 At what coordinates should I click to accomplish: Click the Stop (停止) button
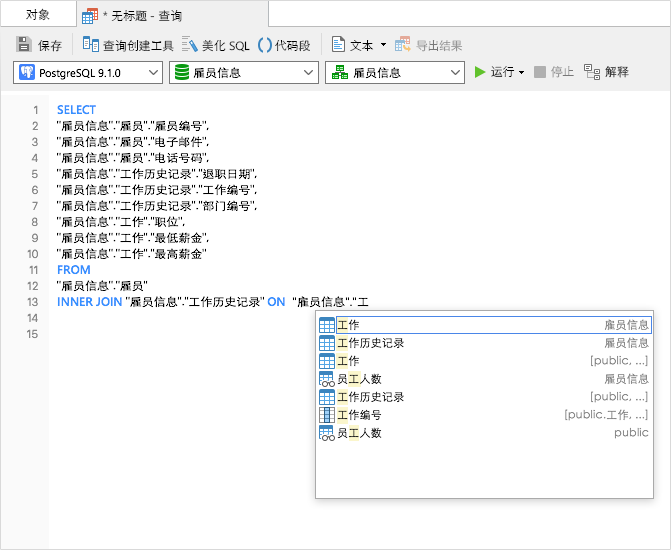pos(554,72)
